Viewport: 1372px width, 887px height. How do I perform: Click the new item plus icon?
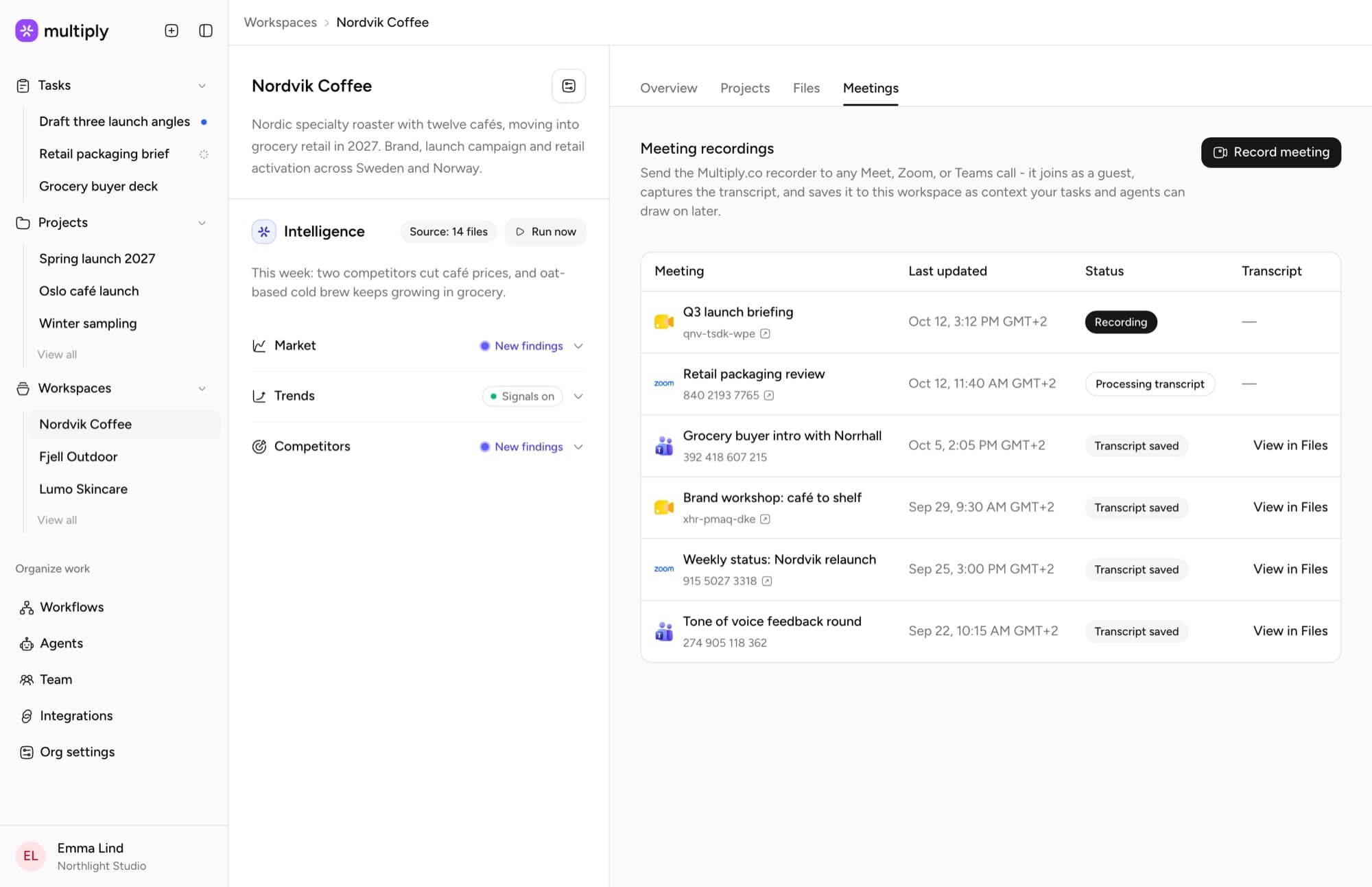[171, 30]
